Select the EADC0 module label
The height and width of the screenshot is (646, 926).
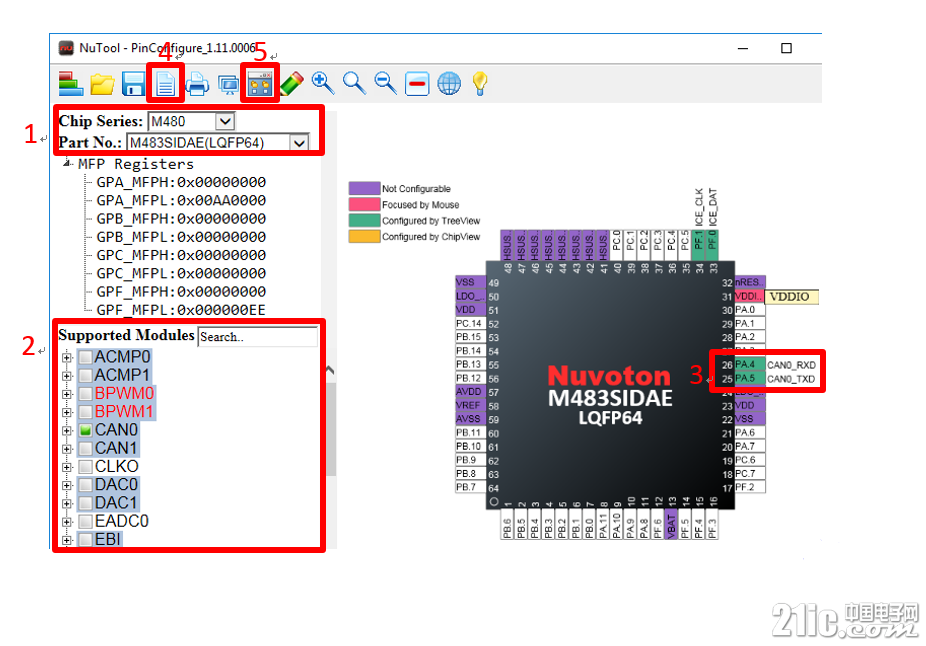pyautogui.click(x=122, y=522)
